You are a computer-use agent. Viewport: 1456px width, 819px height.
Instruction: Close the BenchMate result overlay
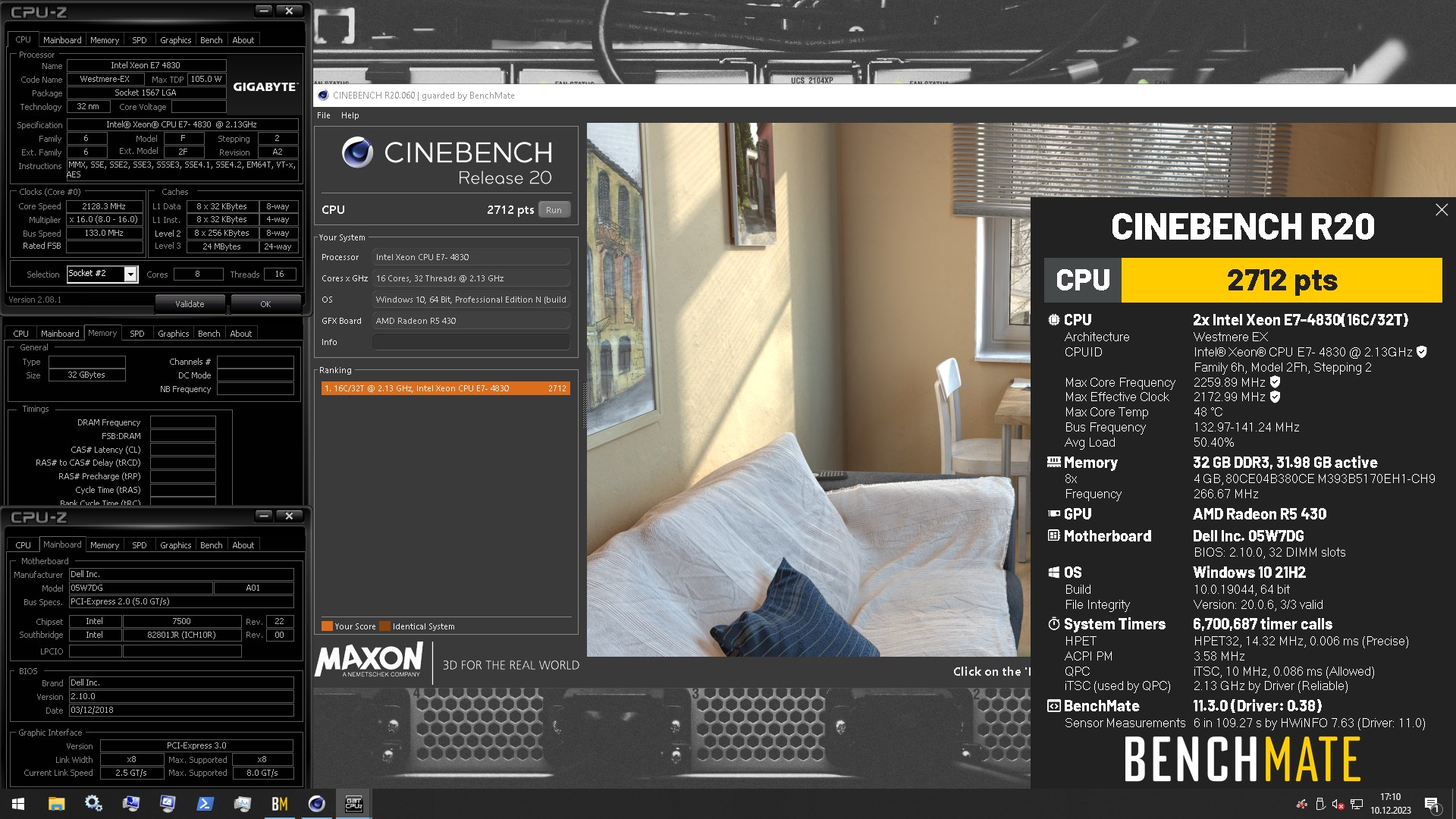click(1442, 209)
